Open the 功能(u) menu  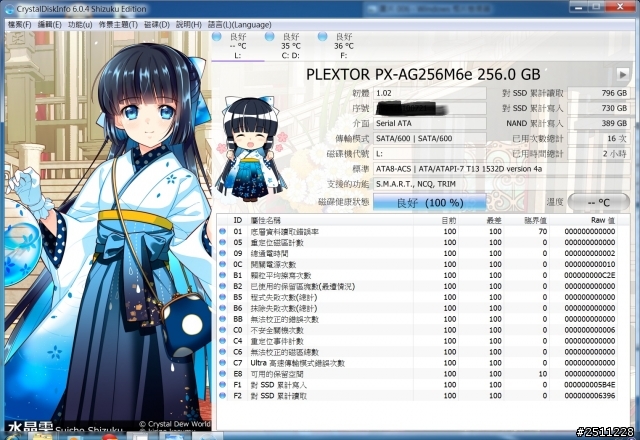coord(80,24)
